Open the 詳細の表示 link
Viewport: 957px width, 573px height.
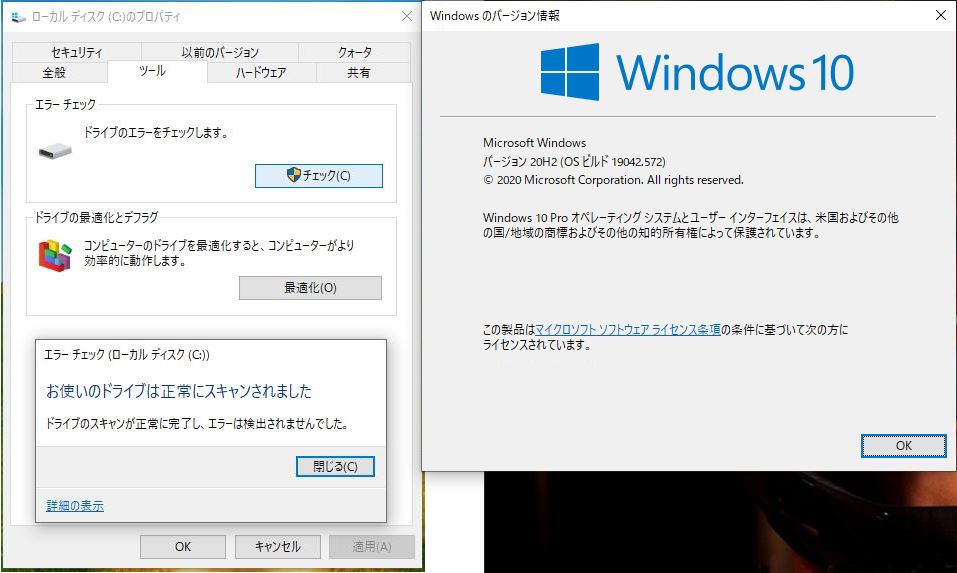click(x=75, y=505)
